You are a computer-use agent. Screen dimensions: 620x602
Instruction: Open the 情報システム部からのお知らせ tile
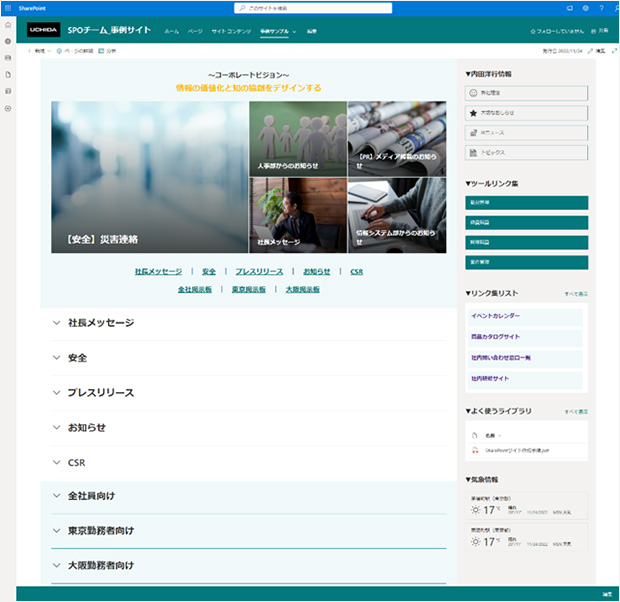pos(397,215)
